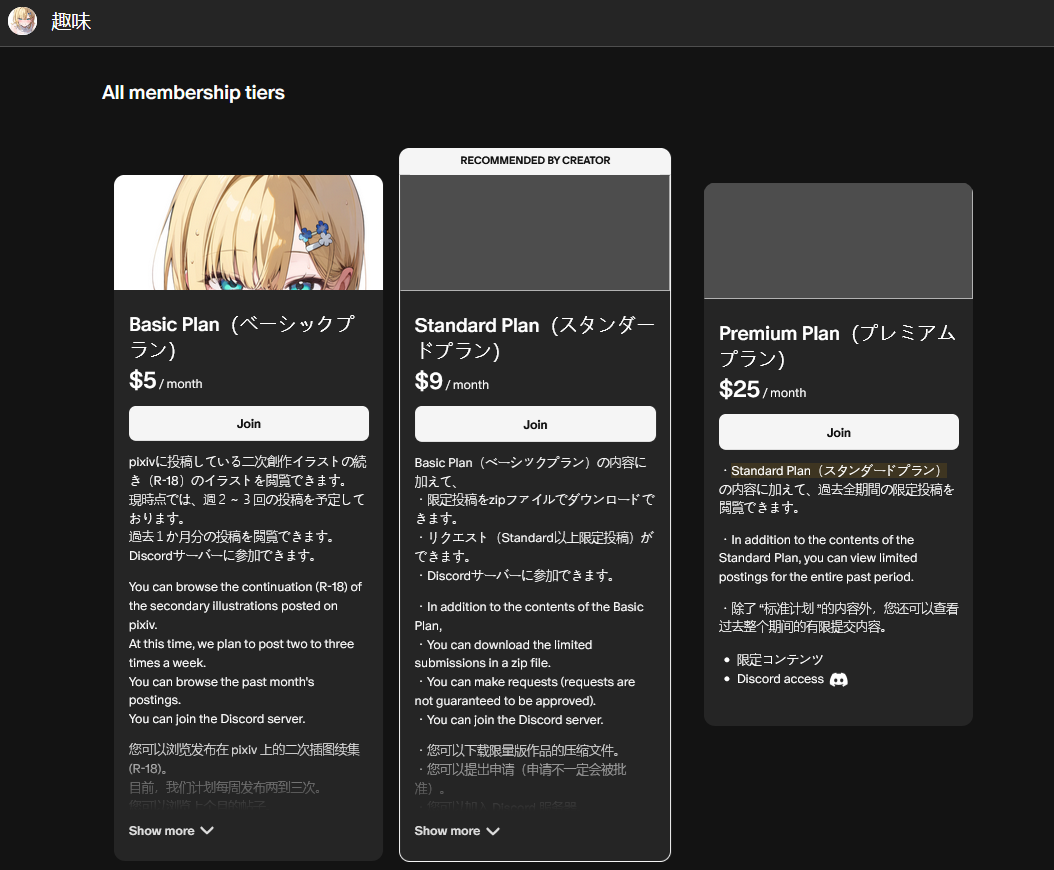
Task: Click the 限定コンテンツ benefit item
Action: point(780,660)
